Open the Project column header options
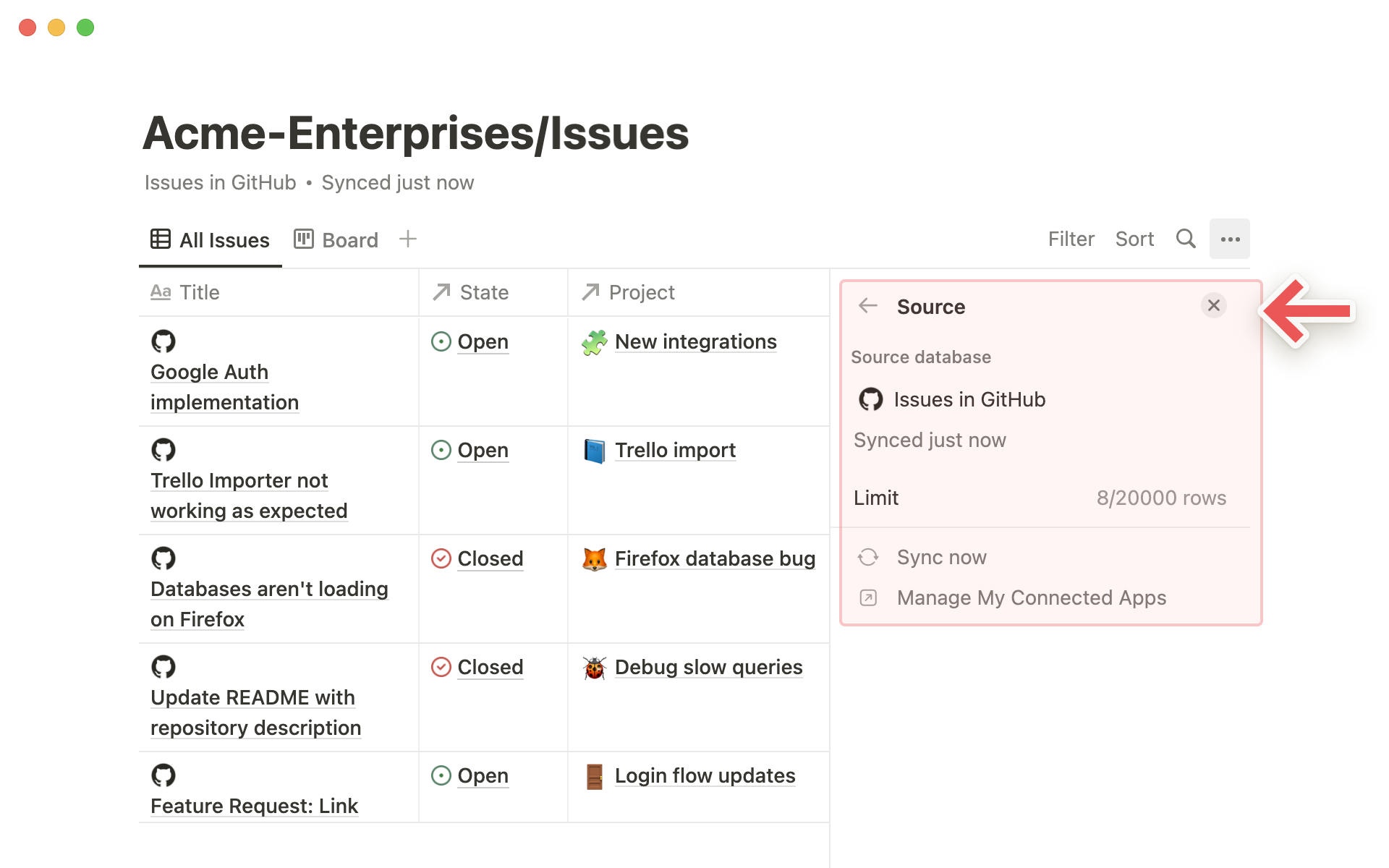The image size is (1389, 868). pos(642,292)
